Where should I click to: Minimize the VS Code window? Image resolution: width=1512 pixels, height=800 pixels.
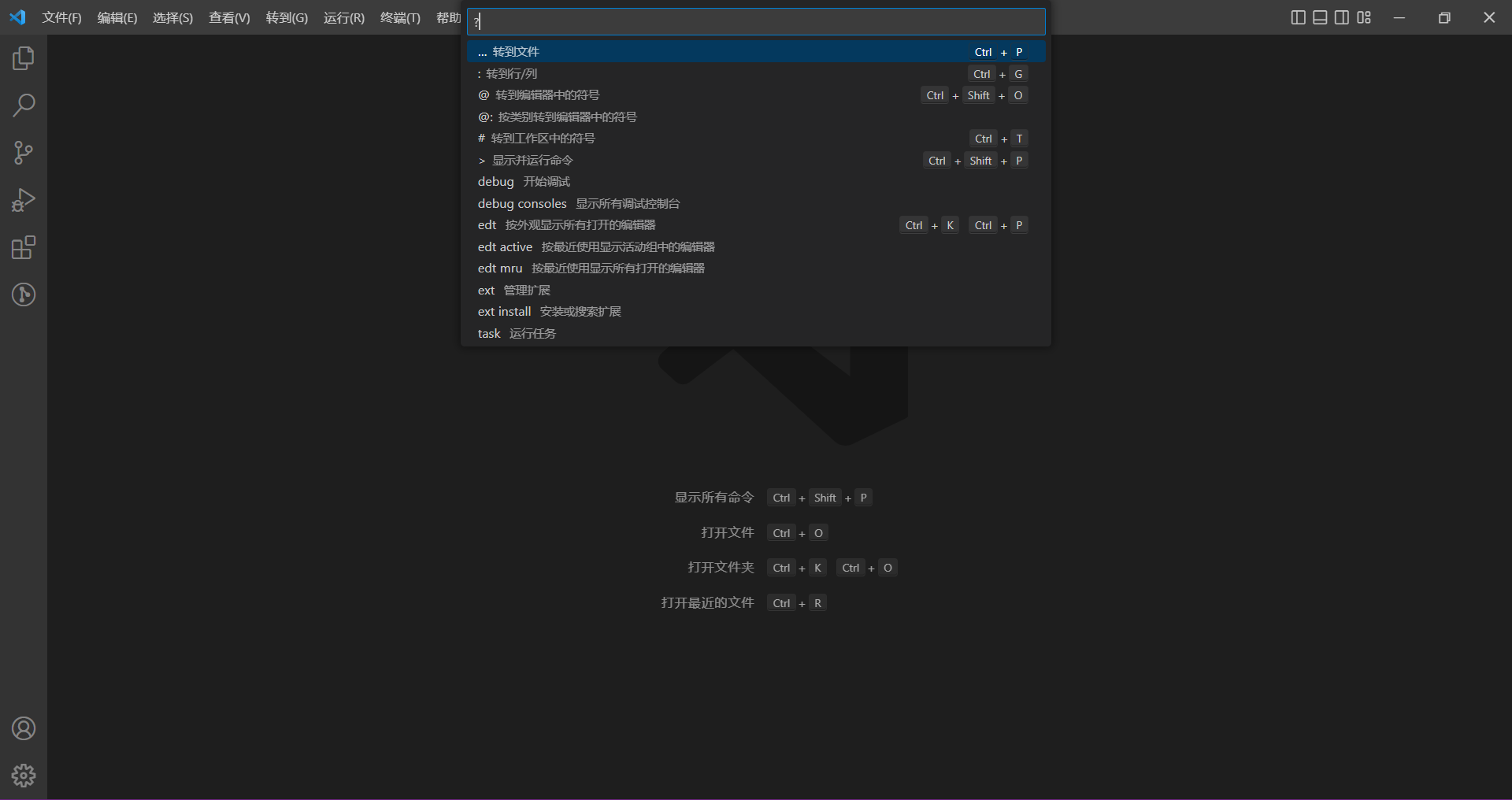click(1399, 17)
